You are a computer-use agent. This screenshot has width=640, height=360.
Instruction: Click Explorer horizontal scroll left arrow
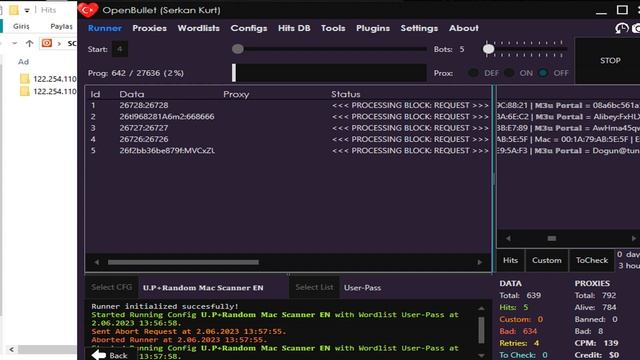11,350
